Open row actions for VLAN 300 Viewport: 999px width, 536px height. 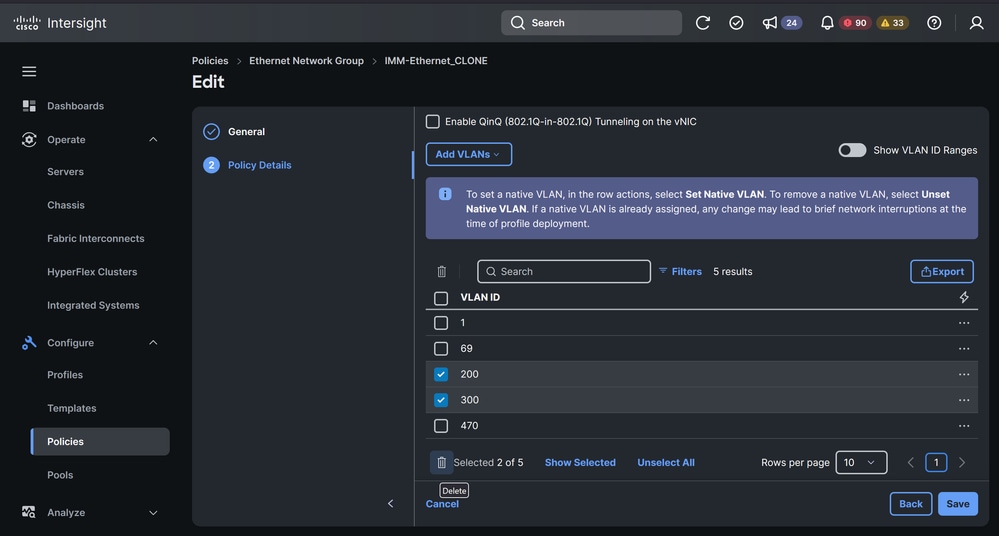coord(964,400)
